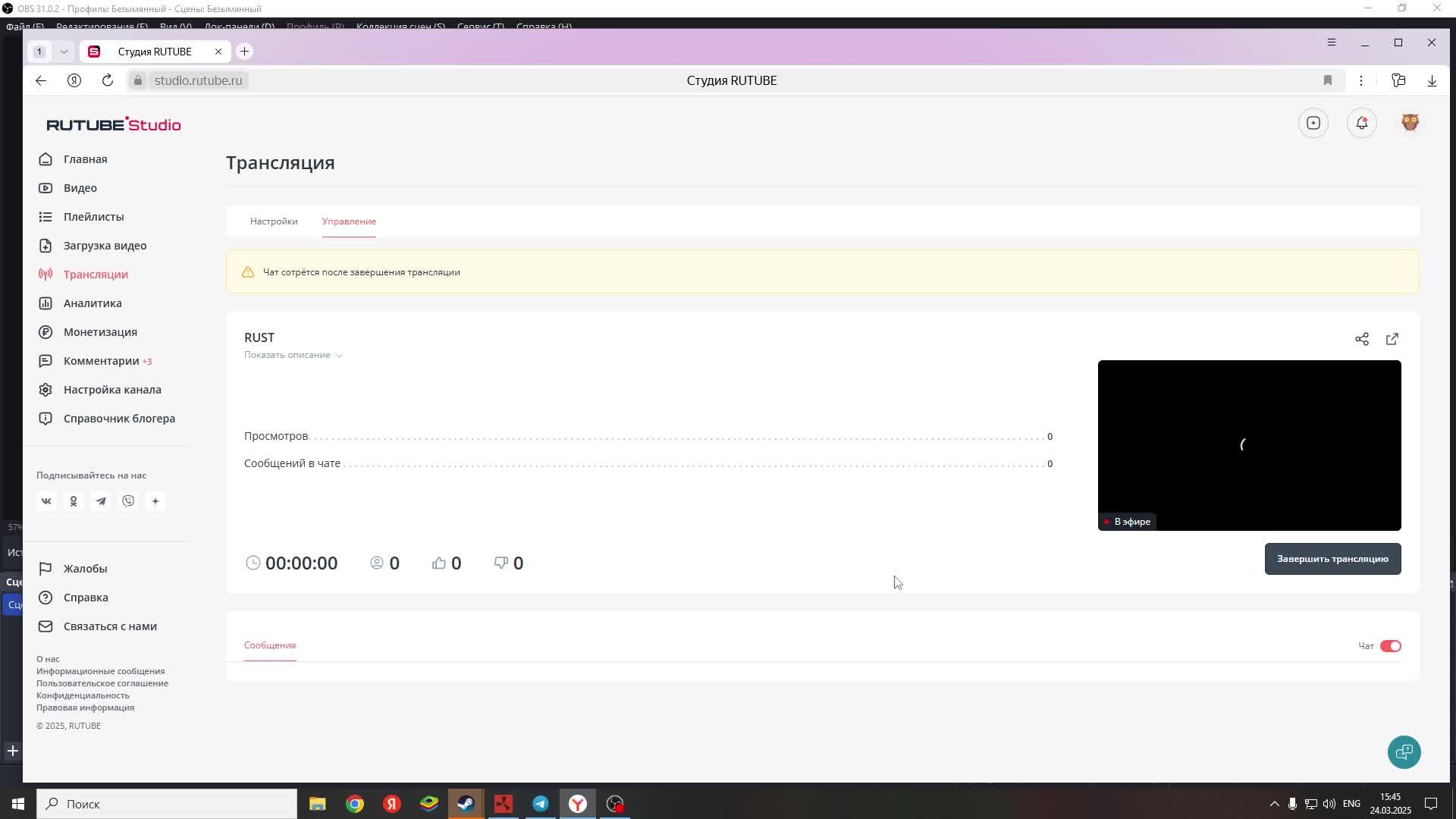Open stream in new window icon
The height and width of the screenshot is (819, 1456).
click(1392, 339)
